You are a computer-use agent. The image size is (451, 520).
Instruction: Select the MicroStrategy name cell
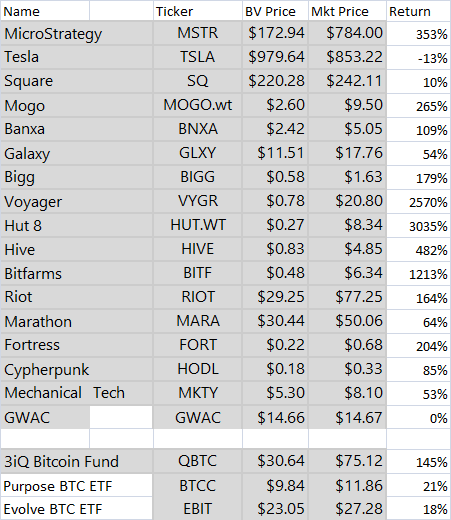(x=77, y=33)
